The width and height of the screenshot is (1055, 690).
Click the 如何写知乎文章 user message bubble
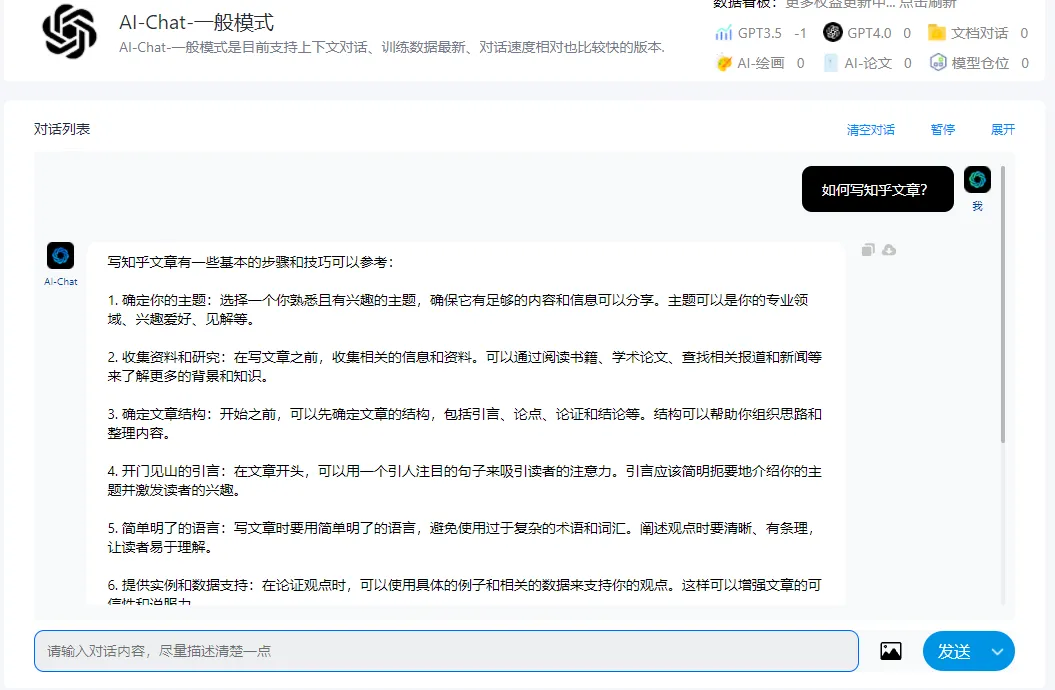point(877,189)
